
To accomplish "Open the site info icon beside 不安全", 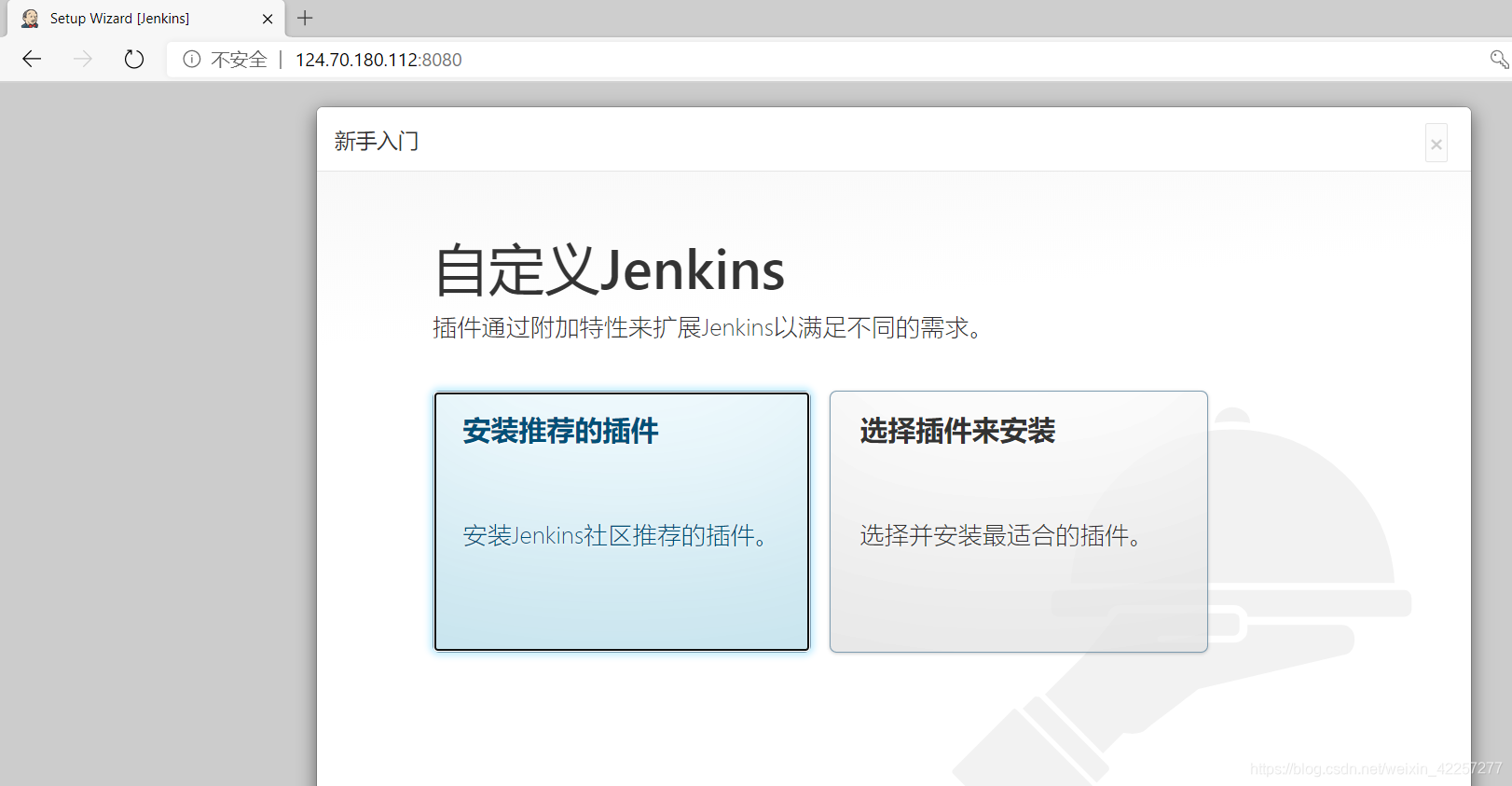I will (192, 60).
